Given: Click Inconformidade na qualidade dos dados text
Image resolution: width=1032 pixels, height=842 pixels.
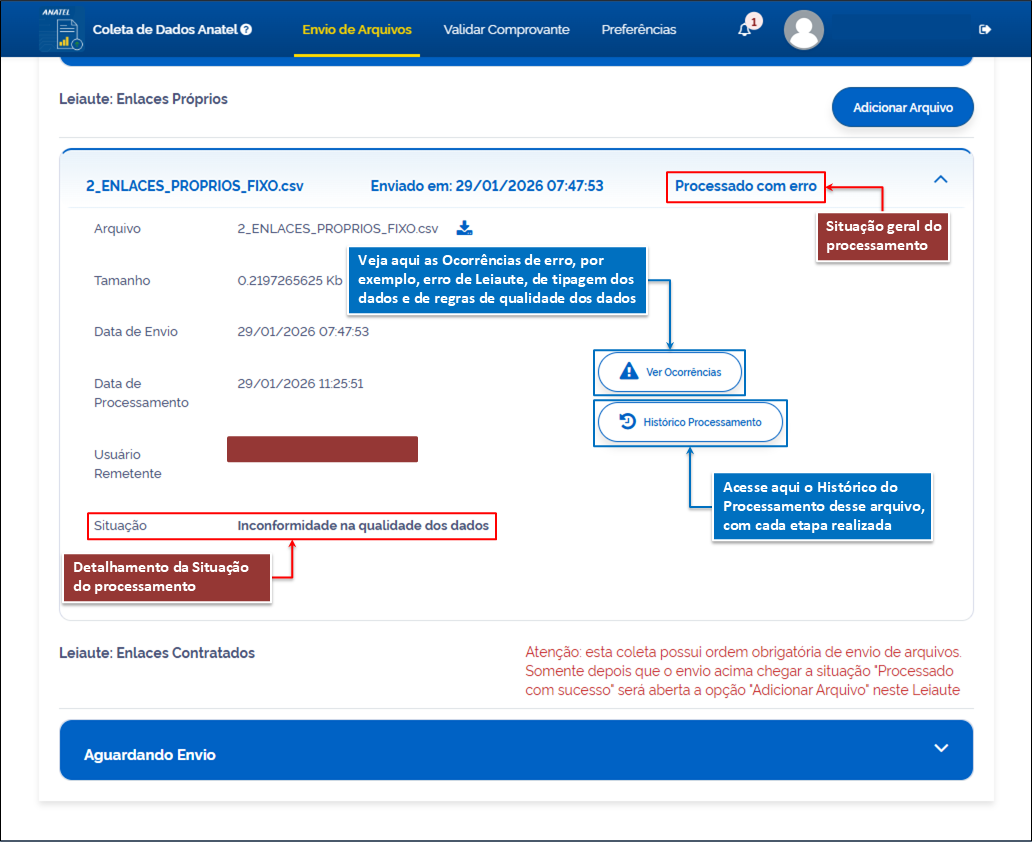Looking at the screenshot, I should (x=363, y=525).
